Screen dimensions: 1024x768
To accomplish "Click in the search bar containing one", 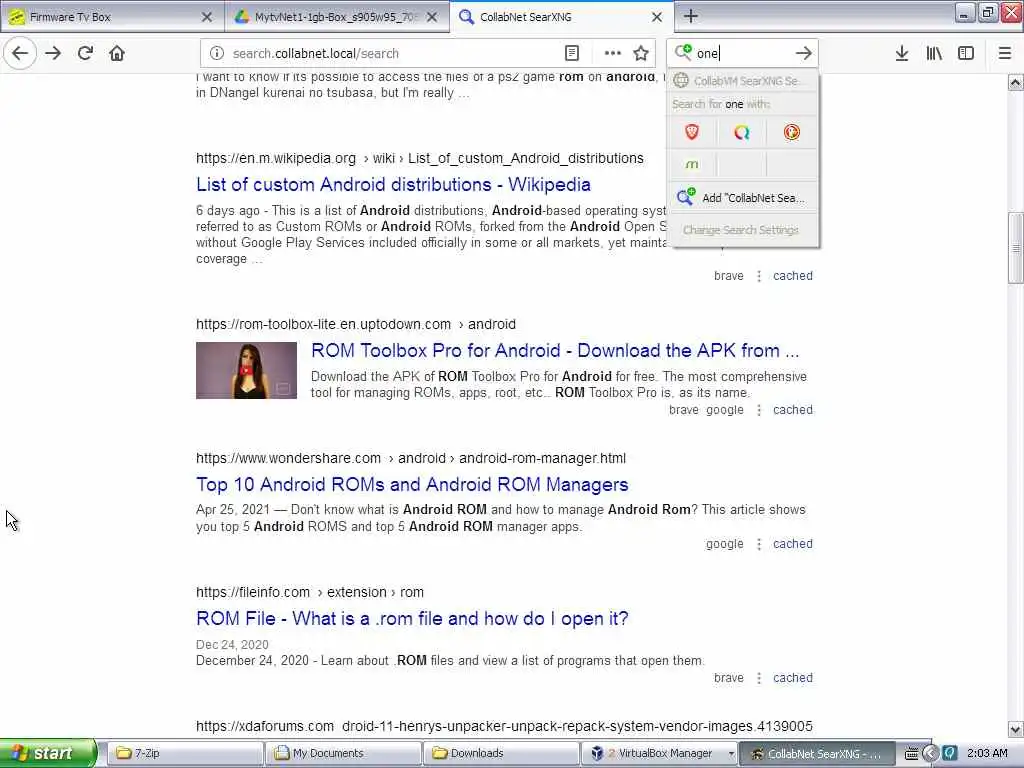I will [742, 54].
